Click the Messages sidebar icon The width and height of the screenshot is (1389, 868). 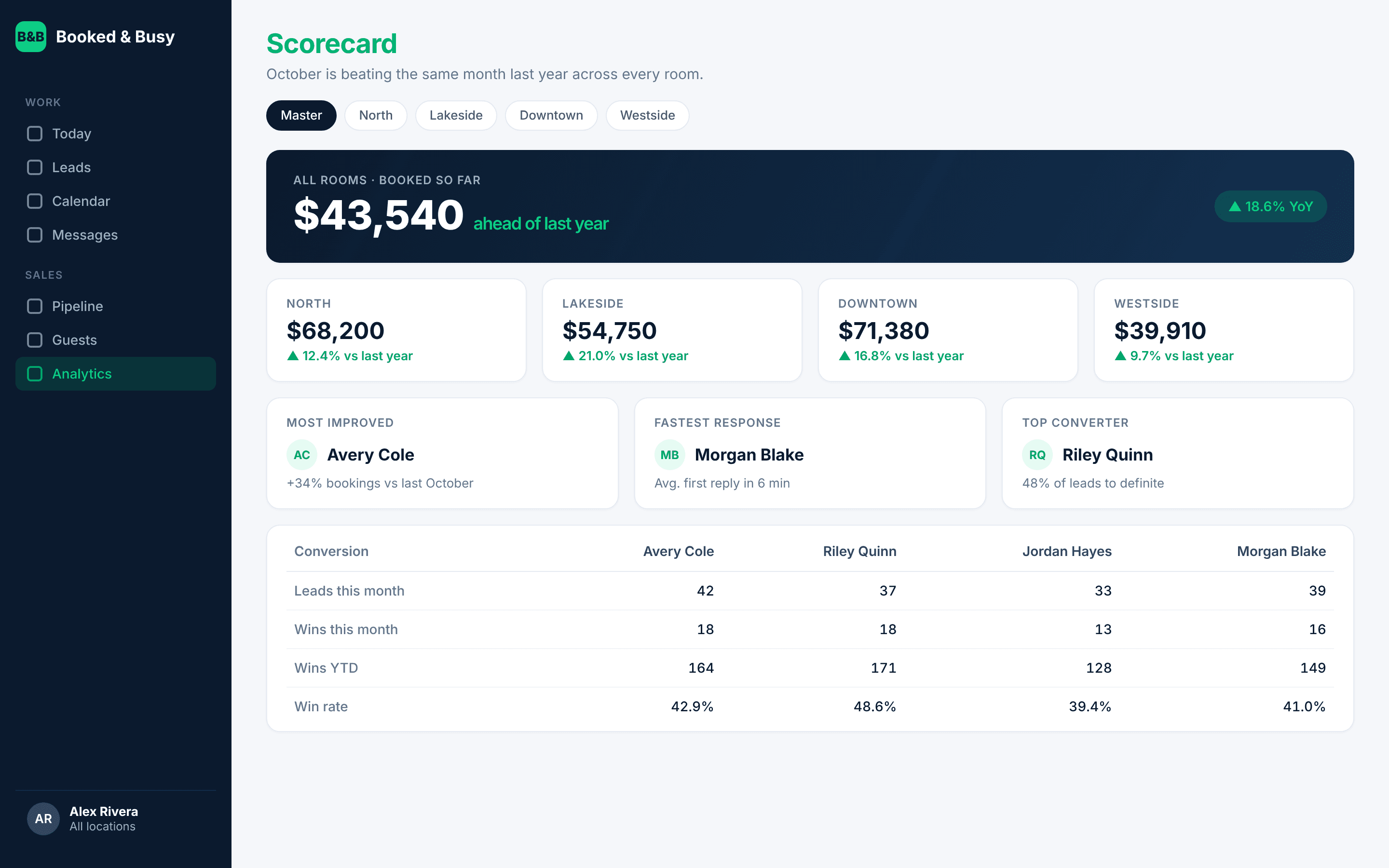(x=35, y=235)
